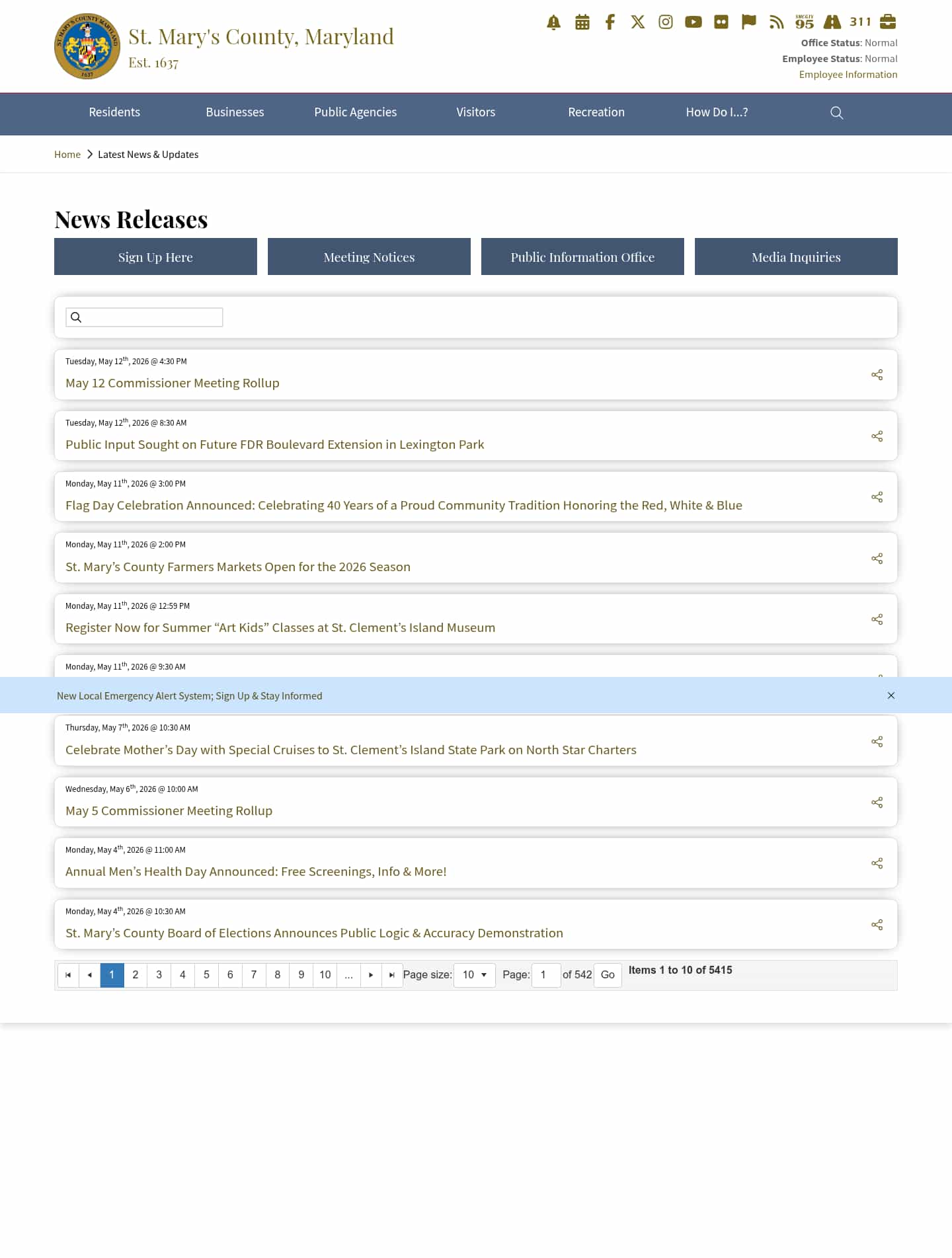Open Mother's Day Special Cruises article
The image size is (952, 1258).
point(351,750)
